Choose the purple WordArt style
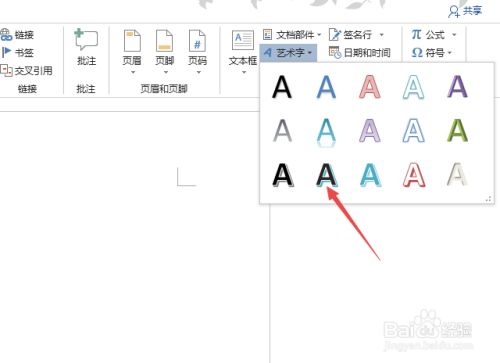The image size is (500, 363). (x=457, y=87)
